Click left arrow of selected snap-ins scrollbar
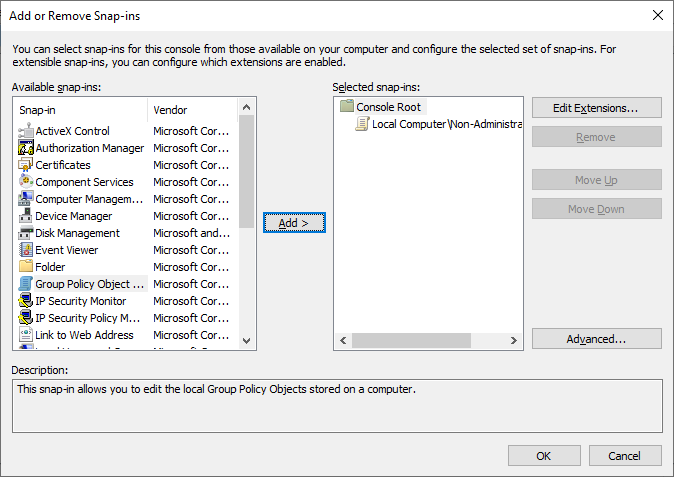This screenshot has width=674, height=477. 343,340
